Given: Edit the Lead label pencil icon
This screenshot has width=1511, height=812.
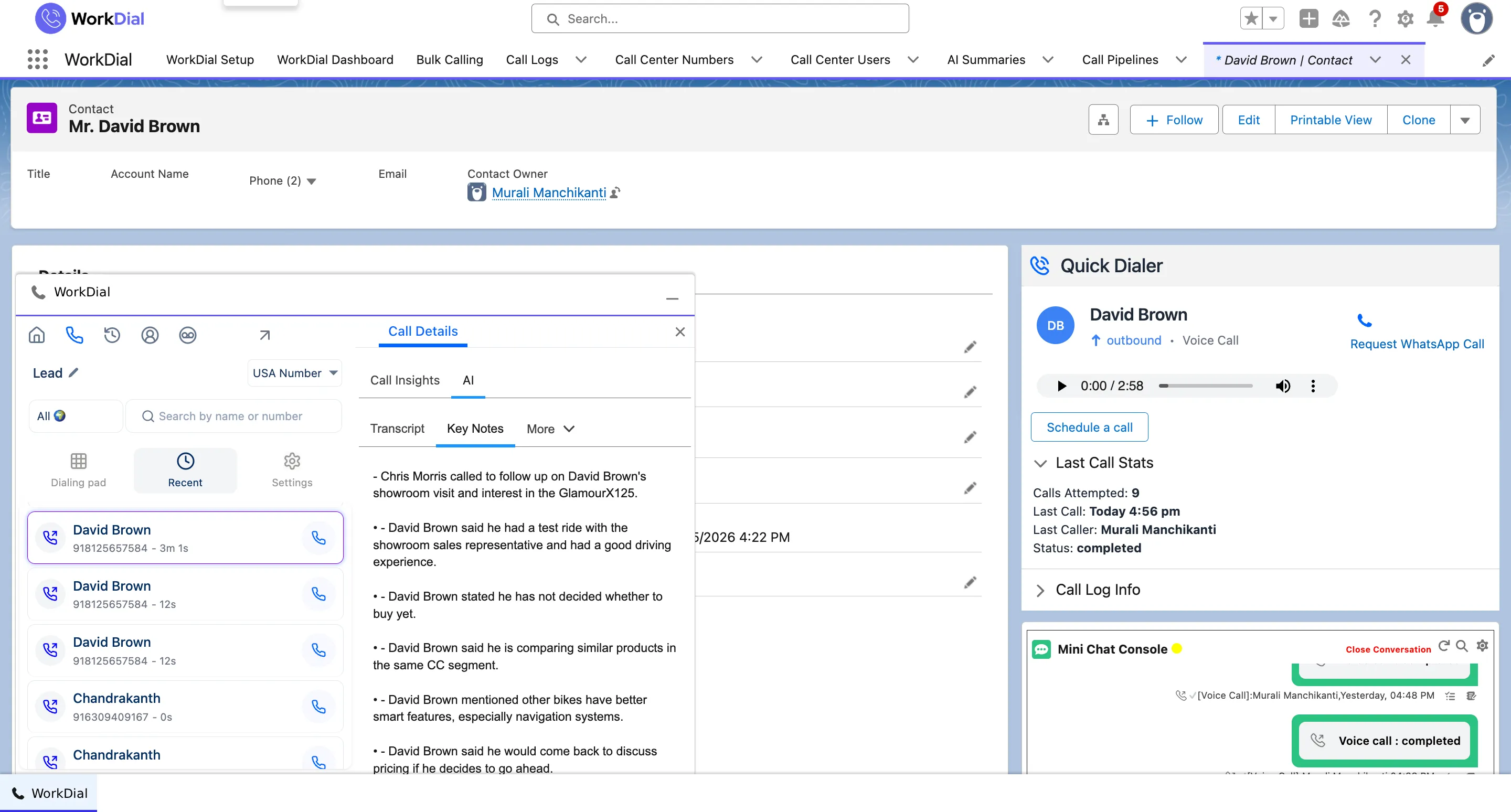Looking at the screenshot, I should (x=73, y=372).
